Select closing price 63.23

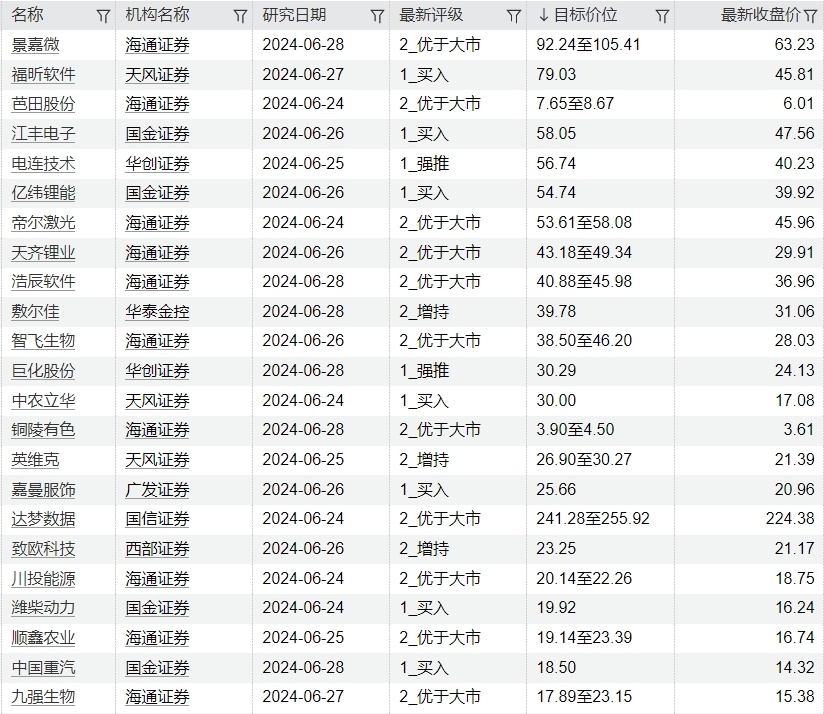[795, 45]
